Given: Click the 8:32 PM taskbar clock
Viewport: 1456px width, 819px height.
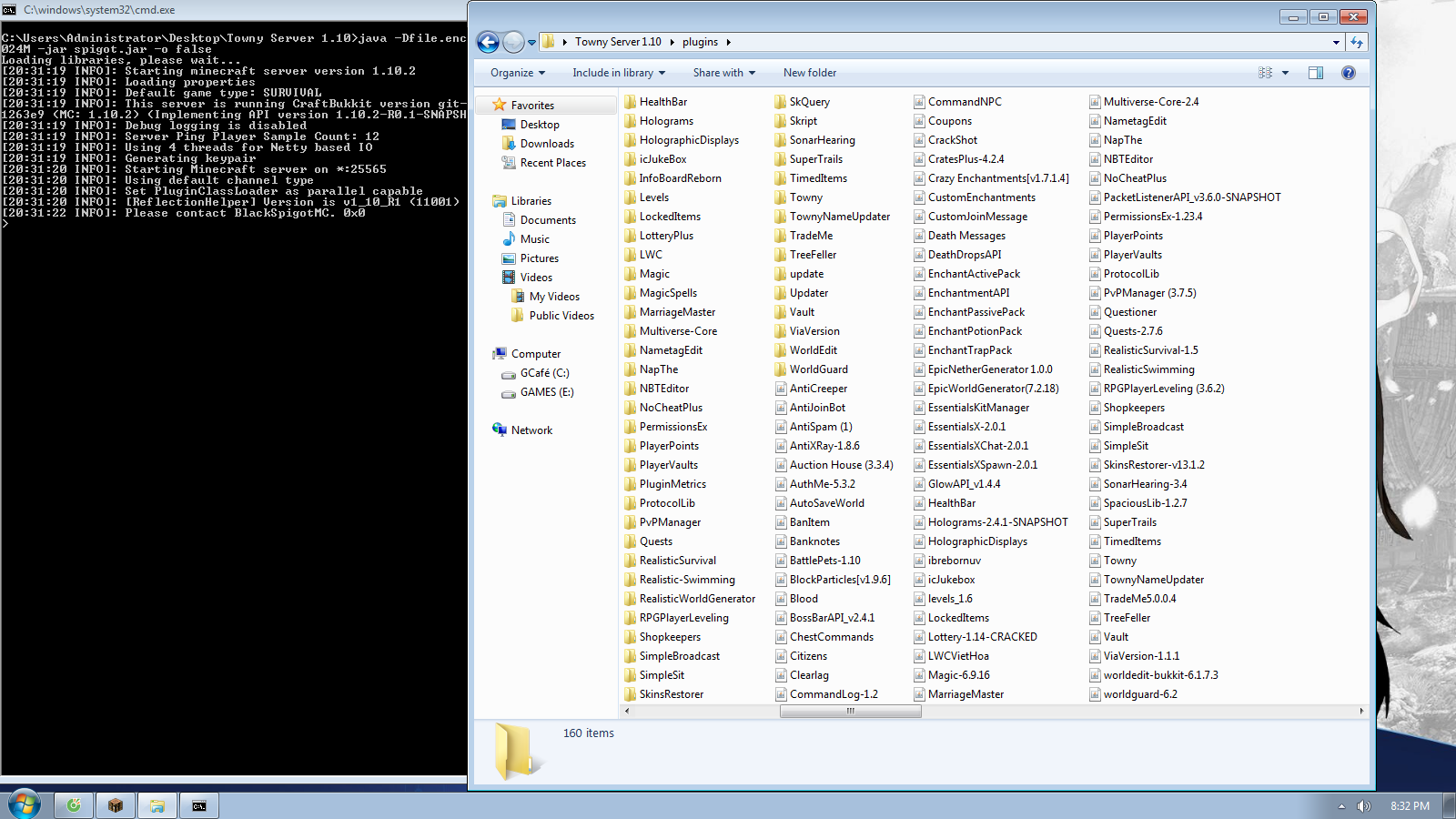Looking at the screenshot, I should (1410, 806).
